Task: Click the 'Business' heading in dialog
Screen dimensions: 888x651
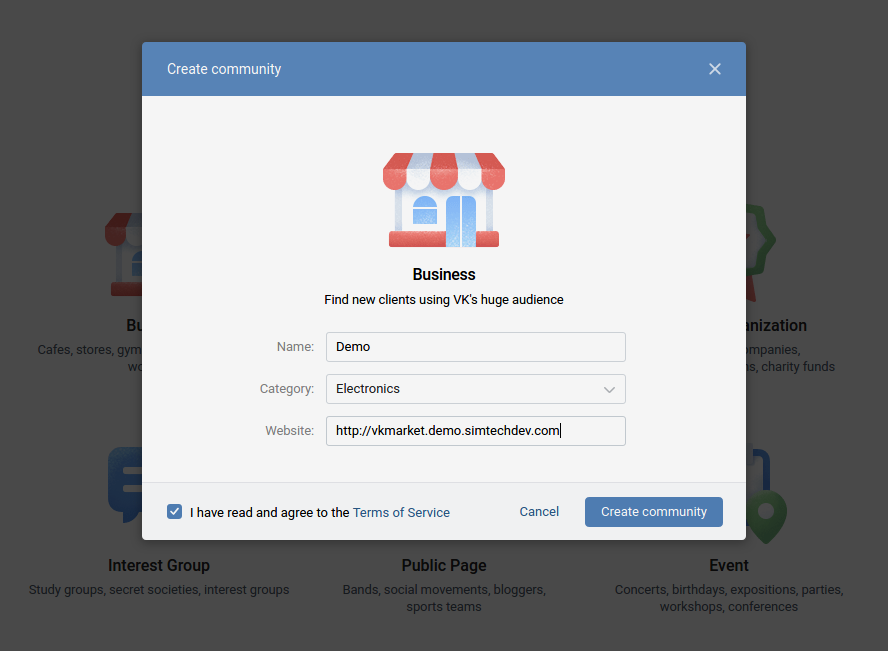Action: [x=444, y=275]
